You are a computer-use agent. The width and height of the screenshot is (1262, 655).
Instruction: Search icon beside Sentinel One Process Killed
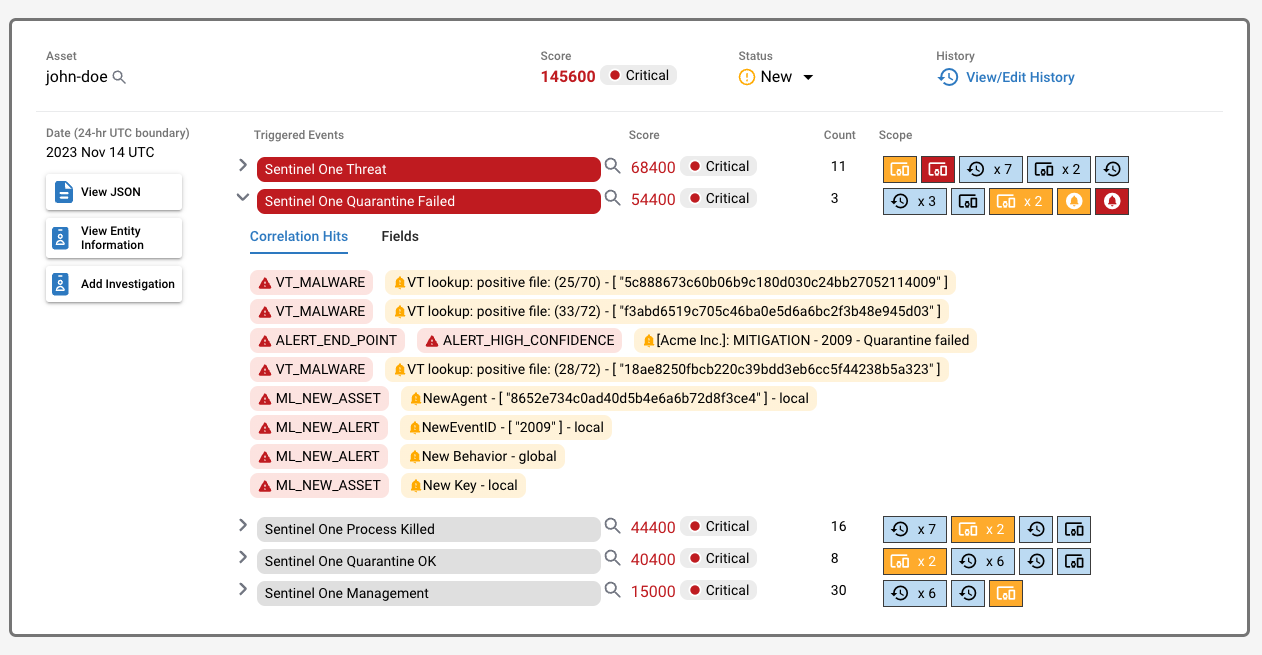point(614,526)
